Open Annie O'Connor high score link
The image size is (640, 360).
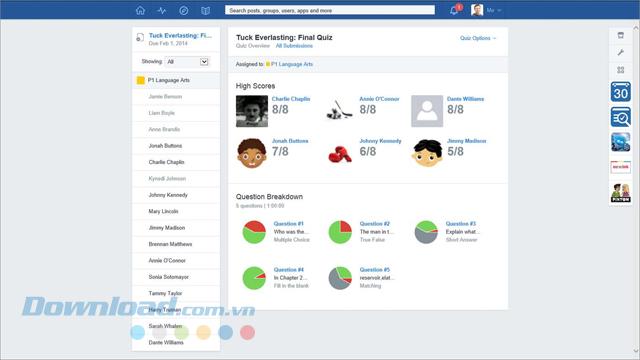[379, 99]
